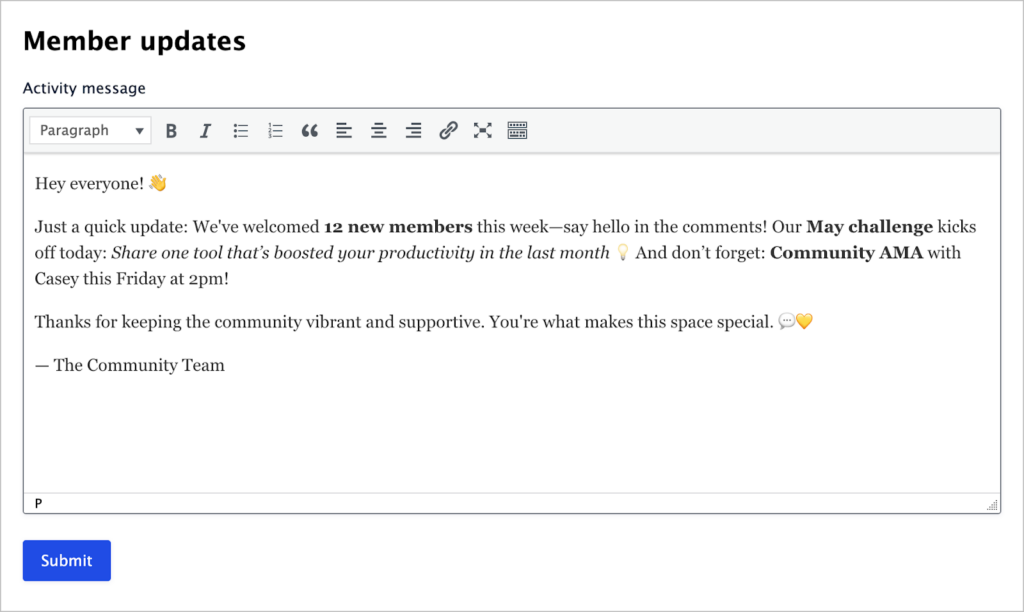This screenshot has height=612, width=1024.
Task: Click the waving hand emoji
Action: [x=159, y=183]
